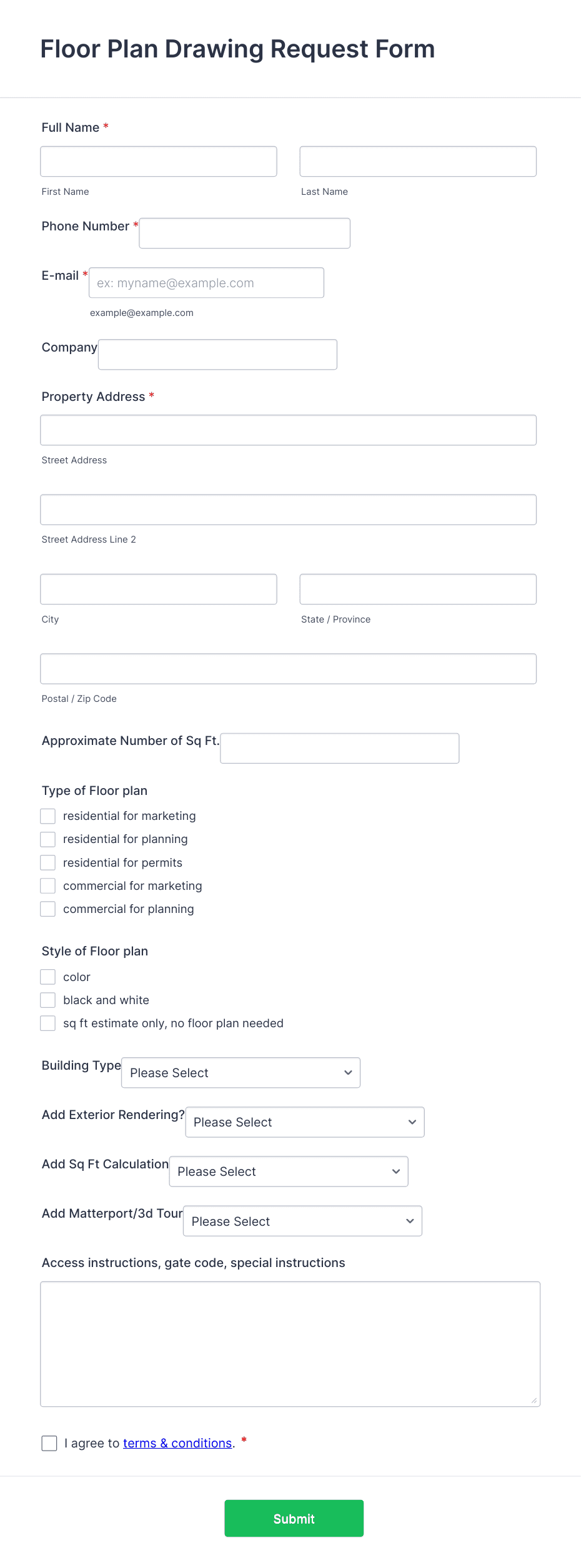Check the residential for planning checkbox

coord(47,839)
